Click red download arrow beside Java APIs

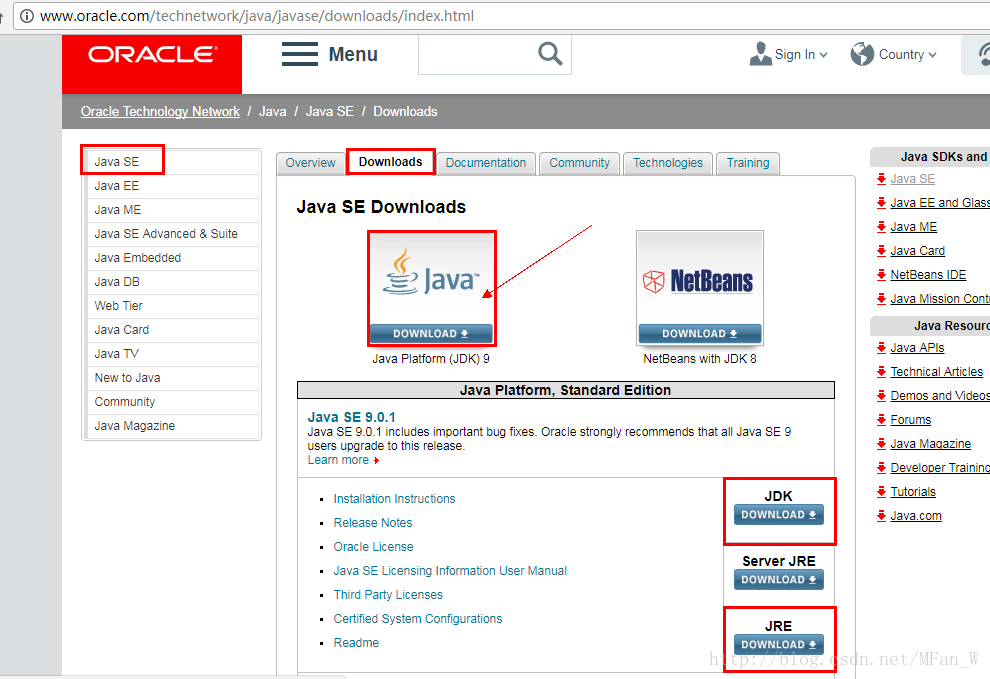coord(881,347)
